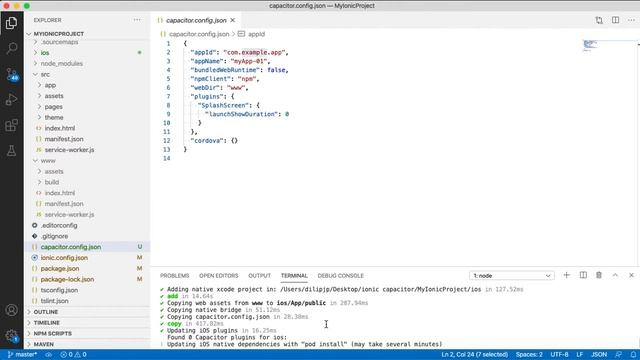Expand the OUTLINE section
The height and width of the screenshot is (360, 640).
45,312
